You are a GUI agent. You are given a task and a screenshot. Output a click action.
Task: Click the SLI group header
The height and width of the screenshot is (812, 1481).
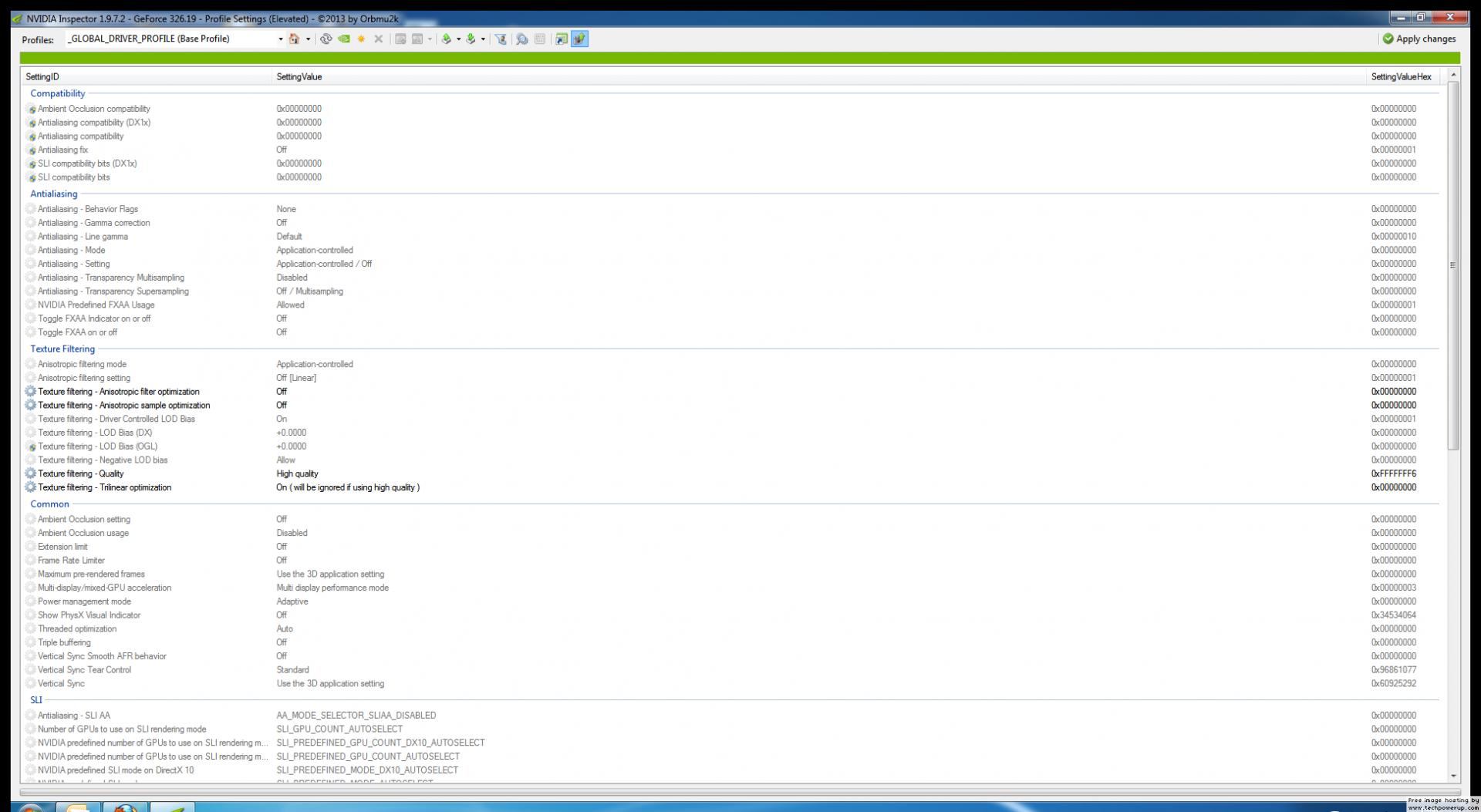coord(36,699)
